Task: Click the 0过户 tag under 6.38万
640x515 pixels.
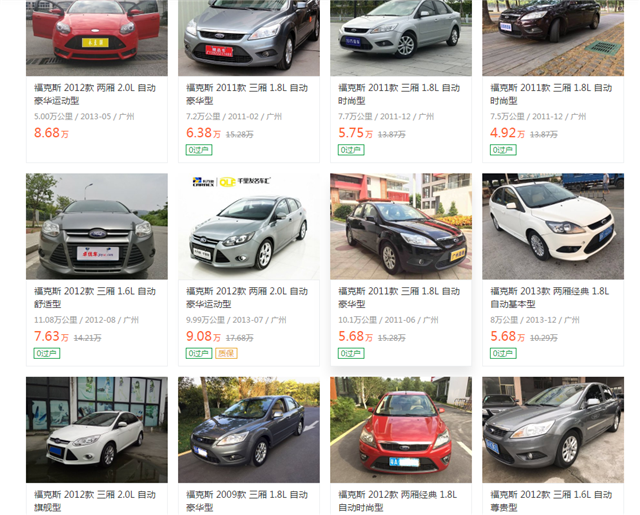Action: pyautogui.click(x=199, y=150)
